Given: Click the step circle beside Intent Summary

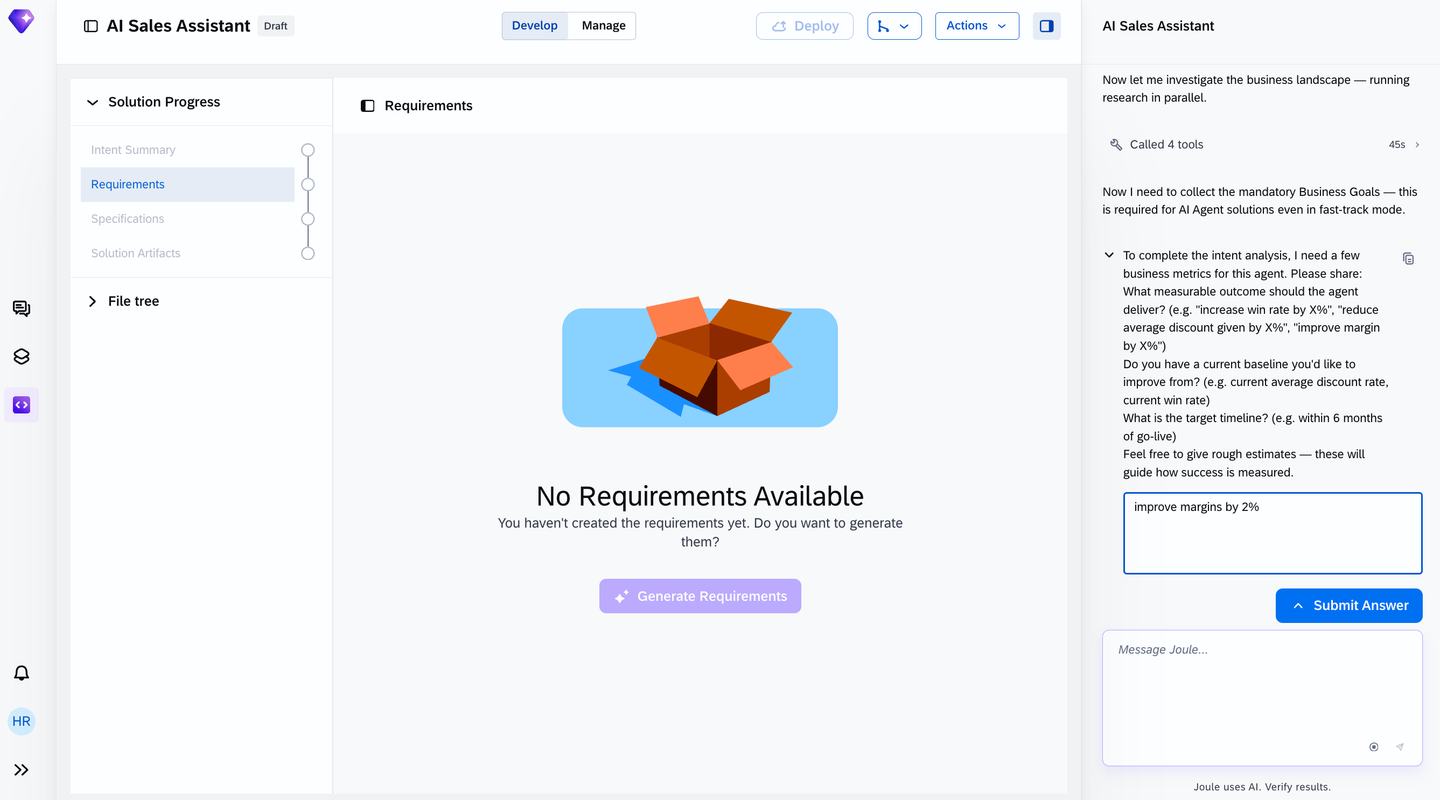Looking at the screenshot, I should 308,150.
